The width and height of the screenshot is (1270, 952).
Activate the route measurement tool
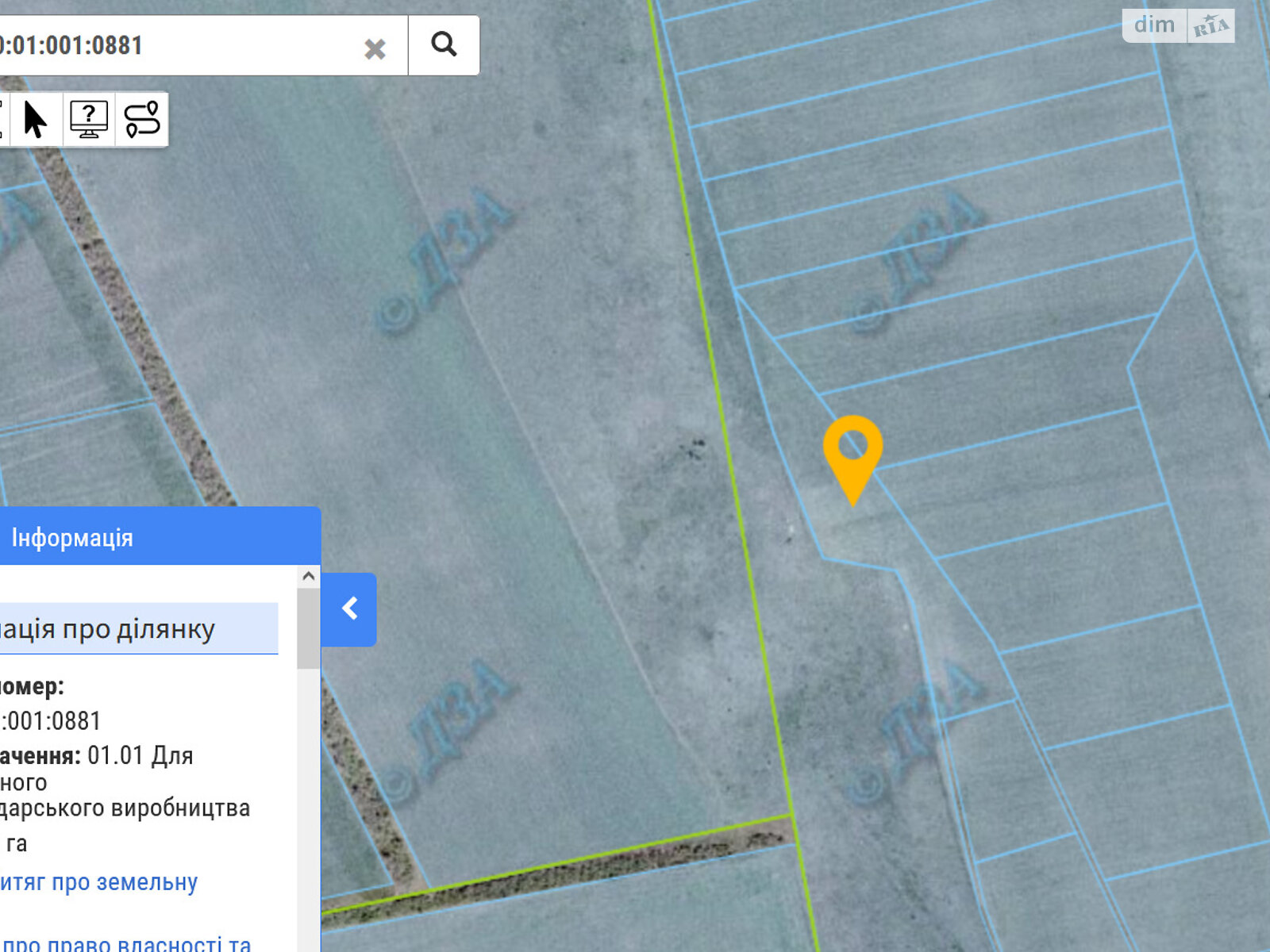(x=142, y=120)
